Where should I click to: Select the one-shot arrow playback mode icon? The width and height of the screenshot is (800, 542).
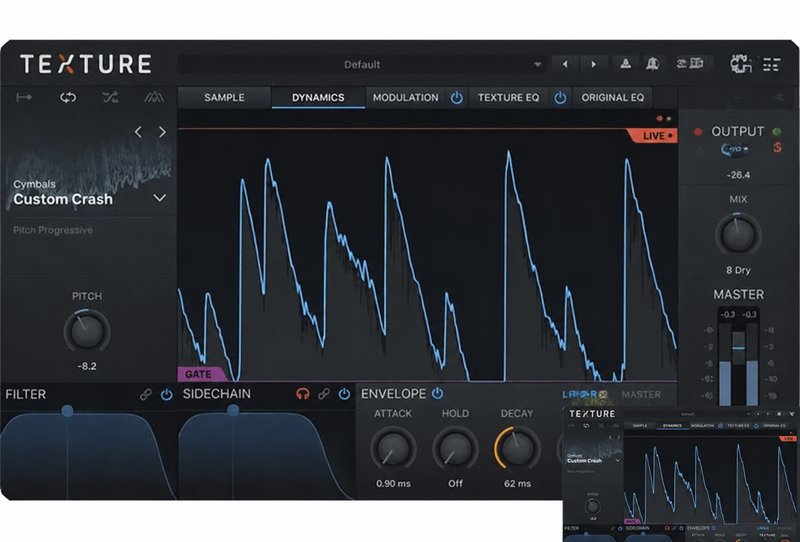point(24,97)
